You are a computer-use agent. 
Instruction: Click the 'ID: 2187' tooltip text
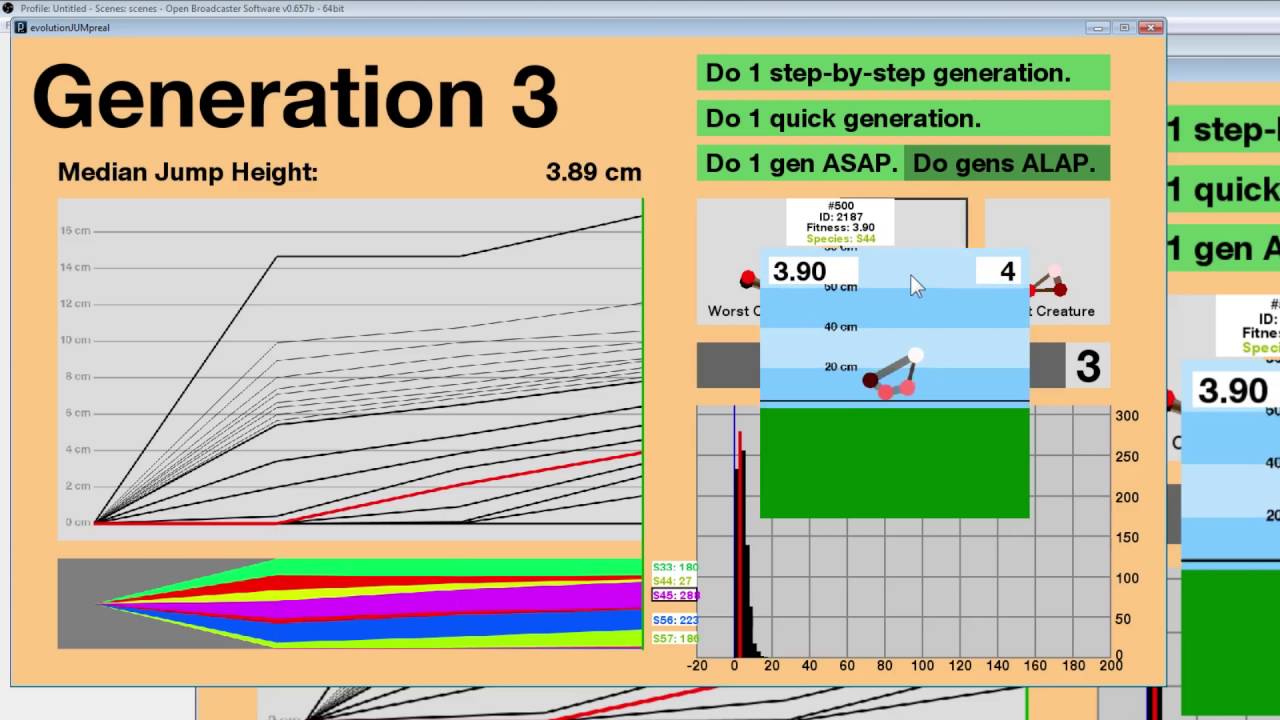(841, 217)
